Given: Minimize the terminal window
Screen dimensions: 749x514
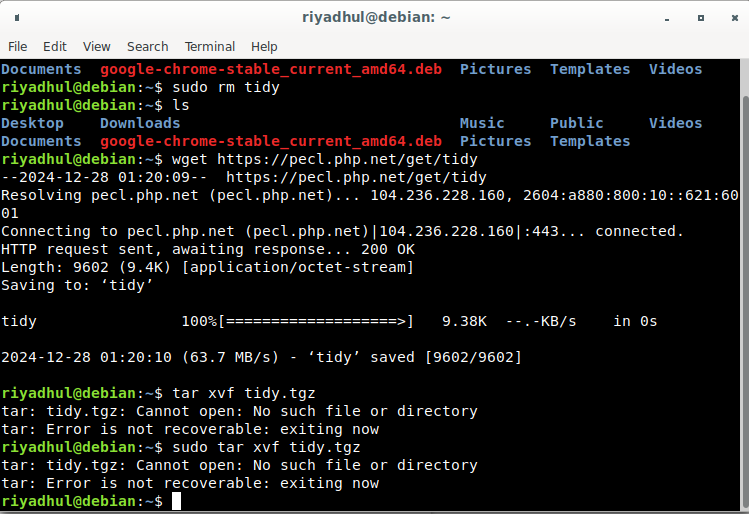Looking at the screenshot, I should click(667, 18).
